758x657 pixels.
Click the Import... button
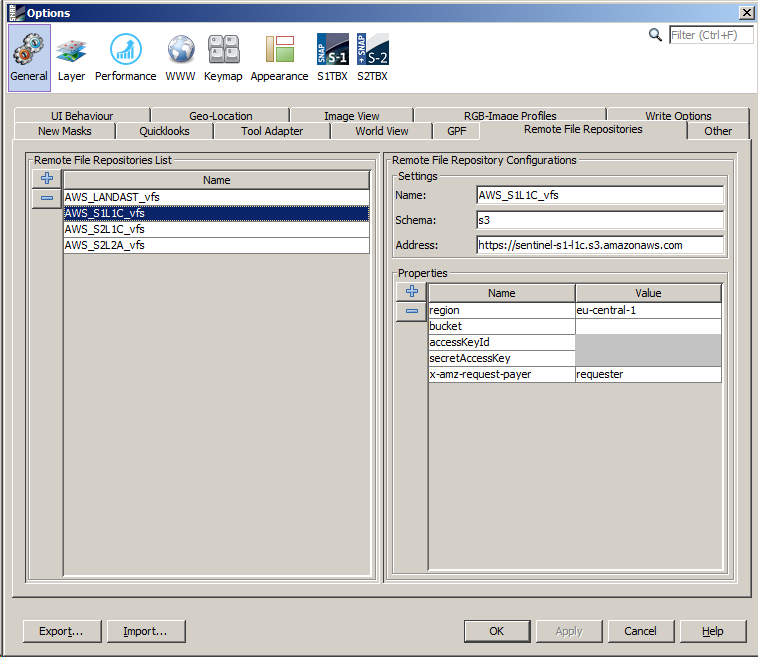pyautogui.click(x=146, y=631)
